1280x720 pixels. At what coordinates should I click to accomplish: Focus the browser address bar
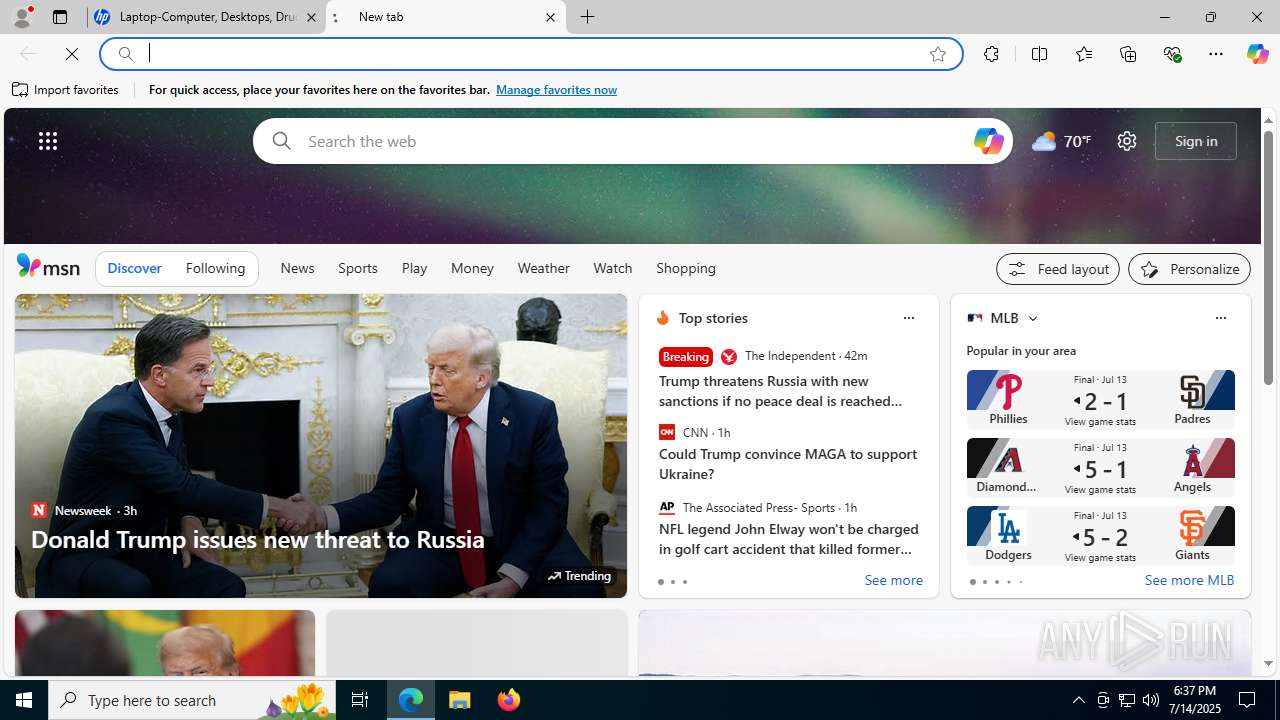[x=530, y=54]
